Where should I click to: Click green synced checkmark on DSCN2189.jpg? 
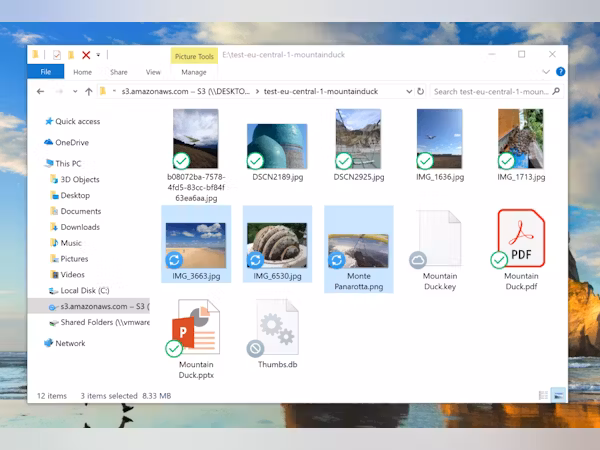(x=255, y=161)
